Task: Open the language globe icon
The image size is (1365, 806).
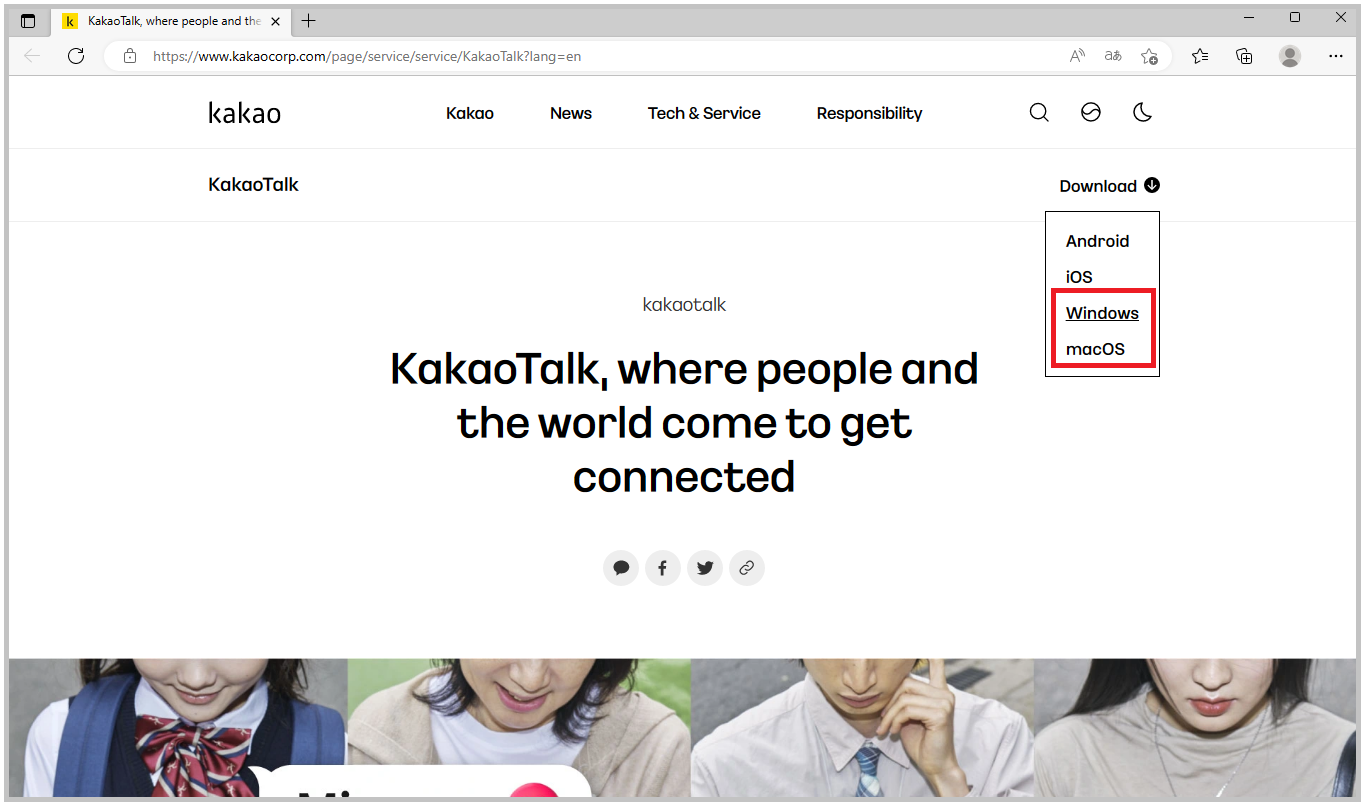Action: 1091,113
